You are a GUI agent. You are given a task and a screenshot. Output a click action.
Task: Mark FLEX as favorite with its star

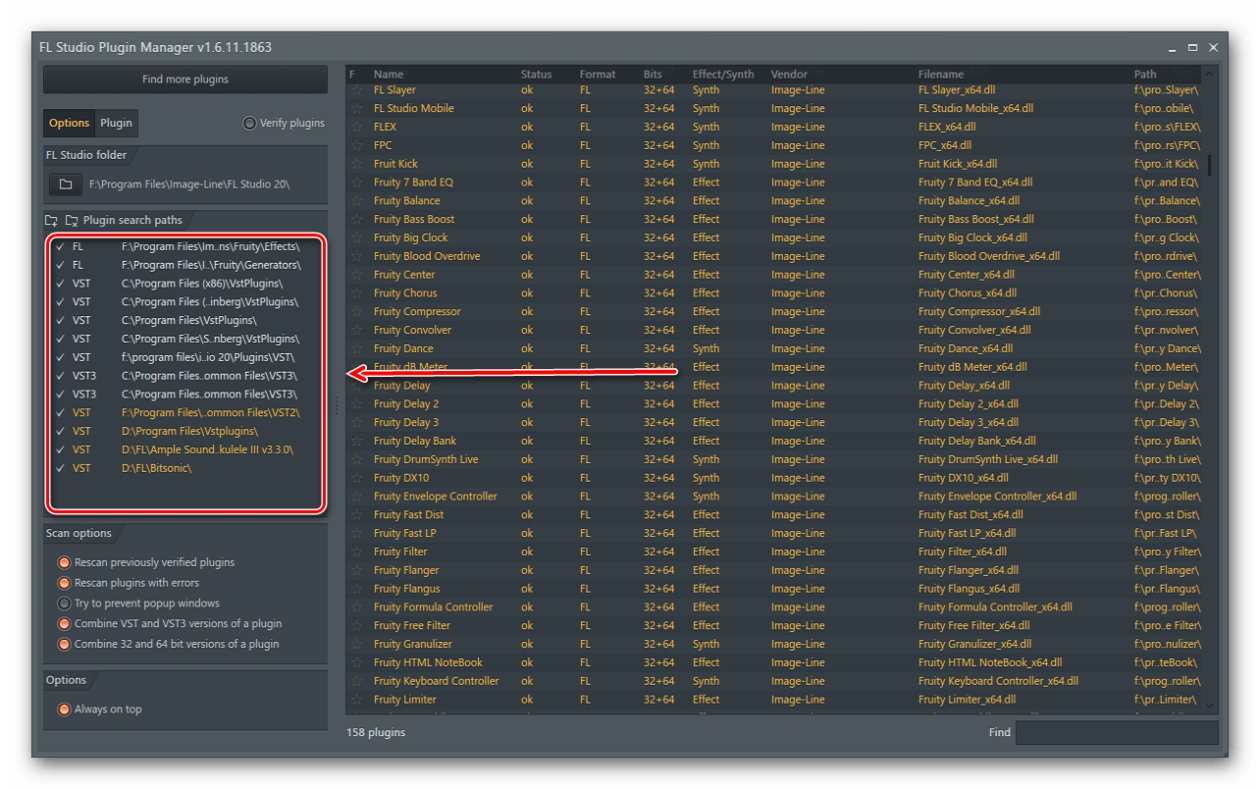[356, 127]
